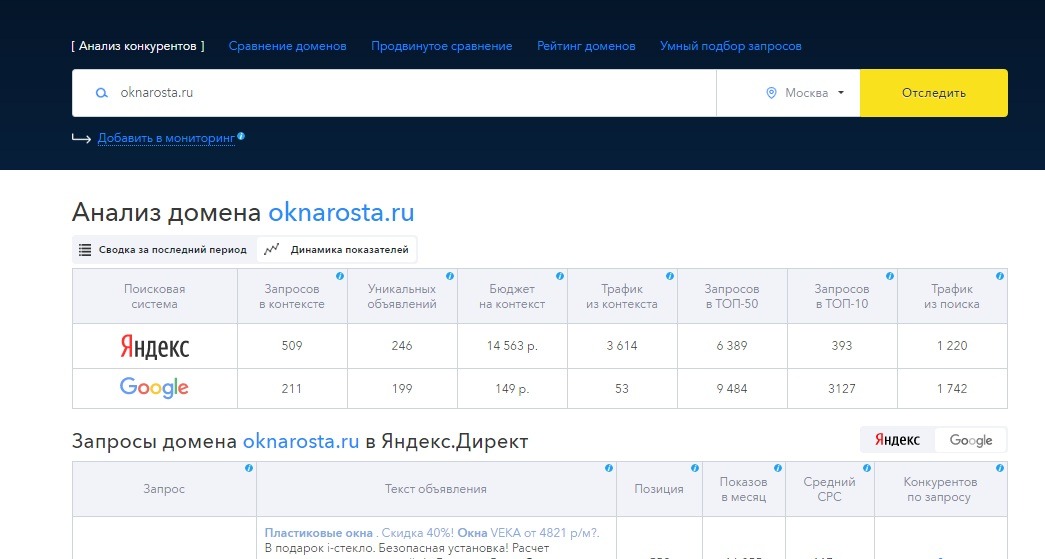Open the Рейтинг доменов tab
1045x559 pixels.
586,46
